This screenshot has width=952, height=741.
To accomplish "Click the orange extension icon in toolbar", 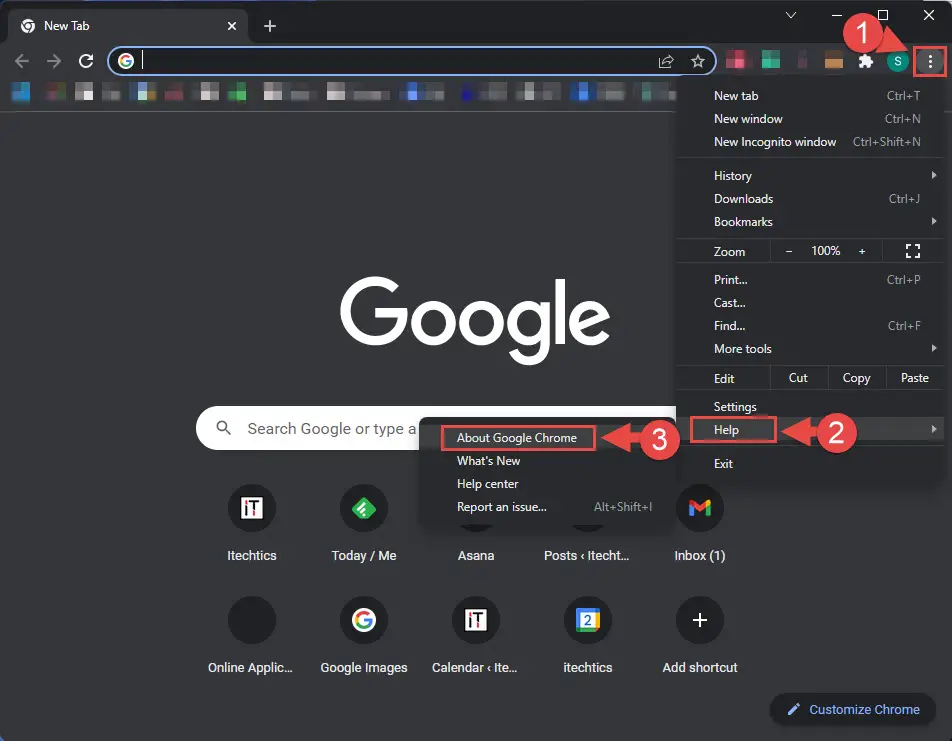I will [x=834, y=60].
